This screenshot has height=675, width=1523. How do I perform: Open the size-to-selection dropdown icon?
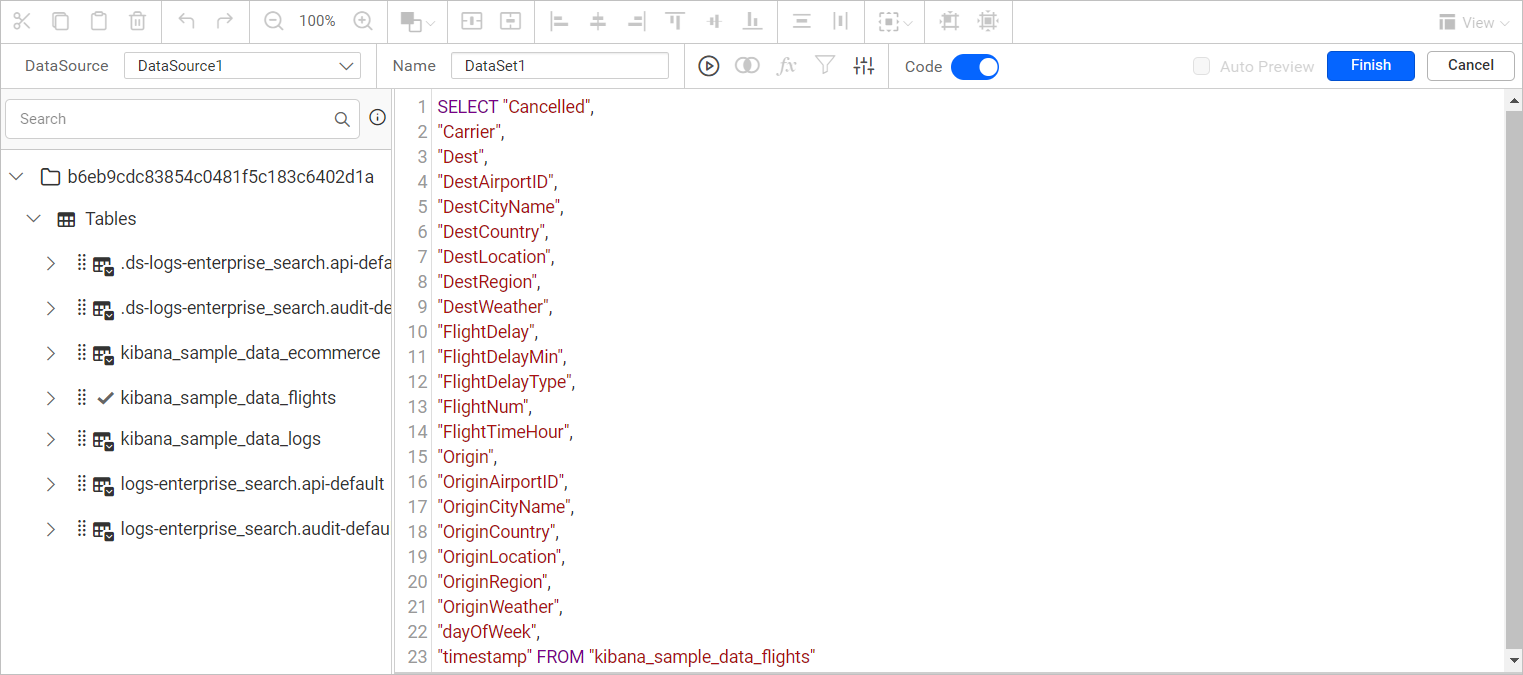pos(895,21)
